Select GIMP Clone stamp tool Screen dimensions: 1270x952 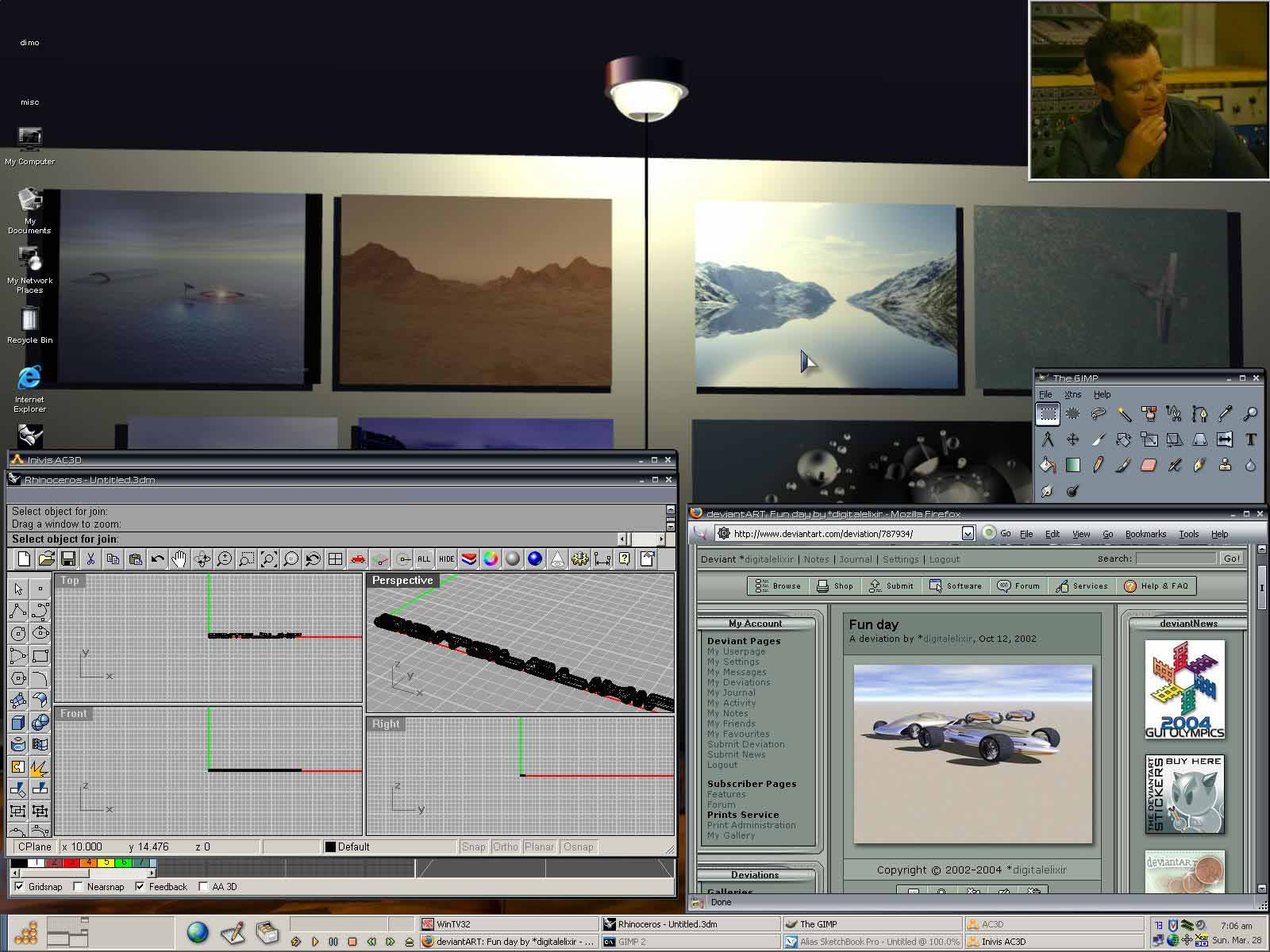(1226, 465)
